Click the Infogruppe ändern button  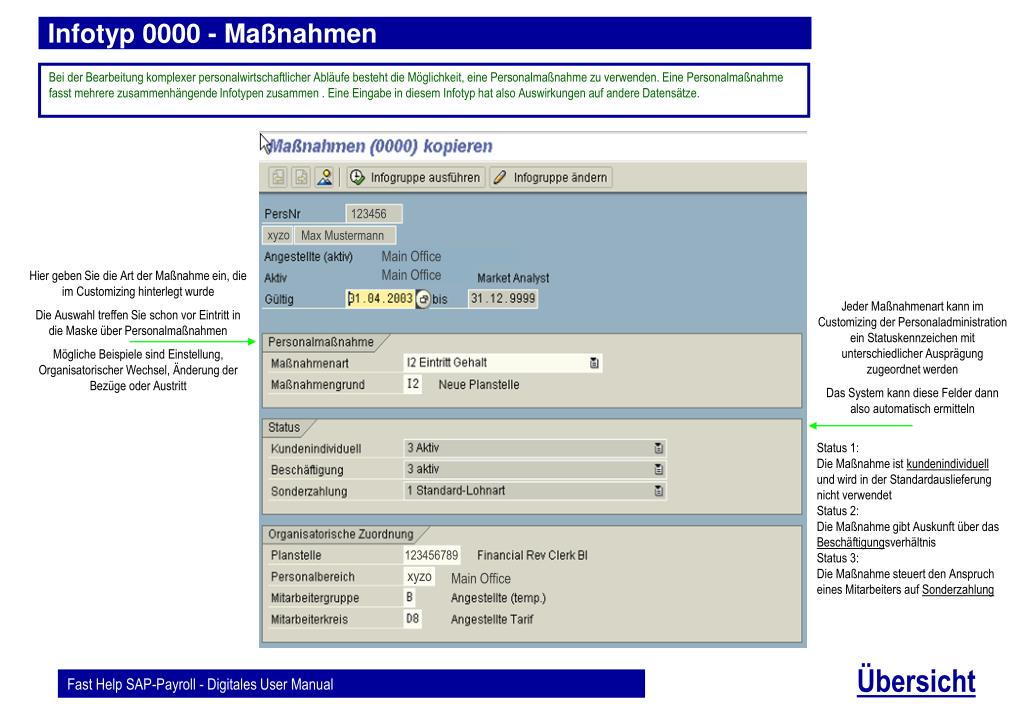coord(551,177)
